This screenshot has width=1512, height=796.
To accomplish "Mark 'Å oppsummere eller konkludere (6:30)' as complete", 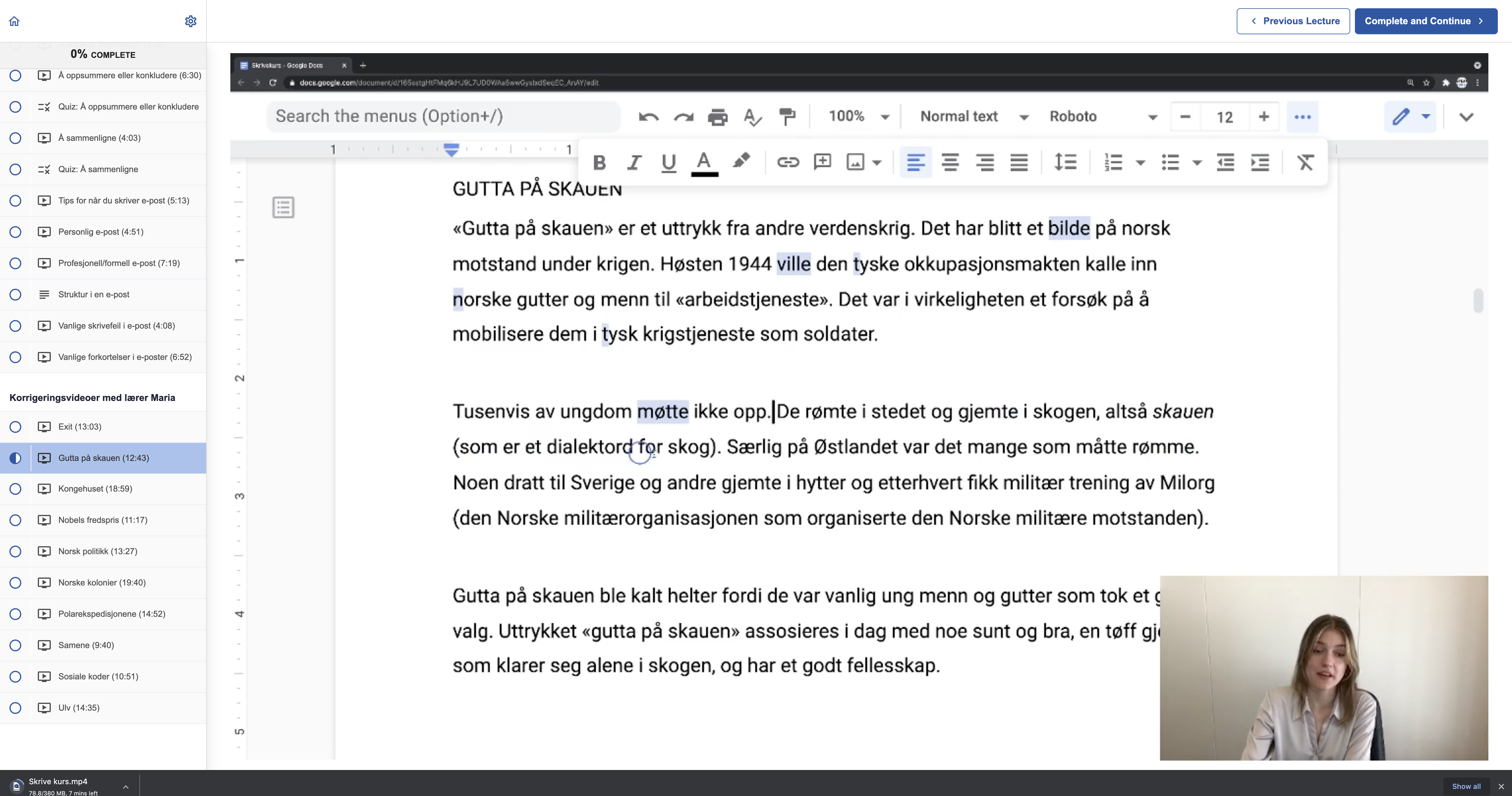I will click(x=15, y=76).
